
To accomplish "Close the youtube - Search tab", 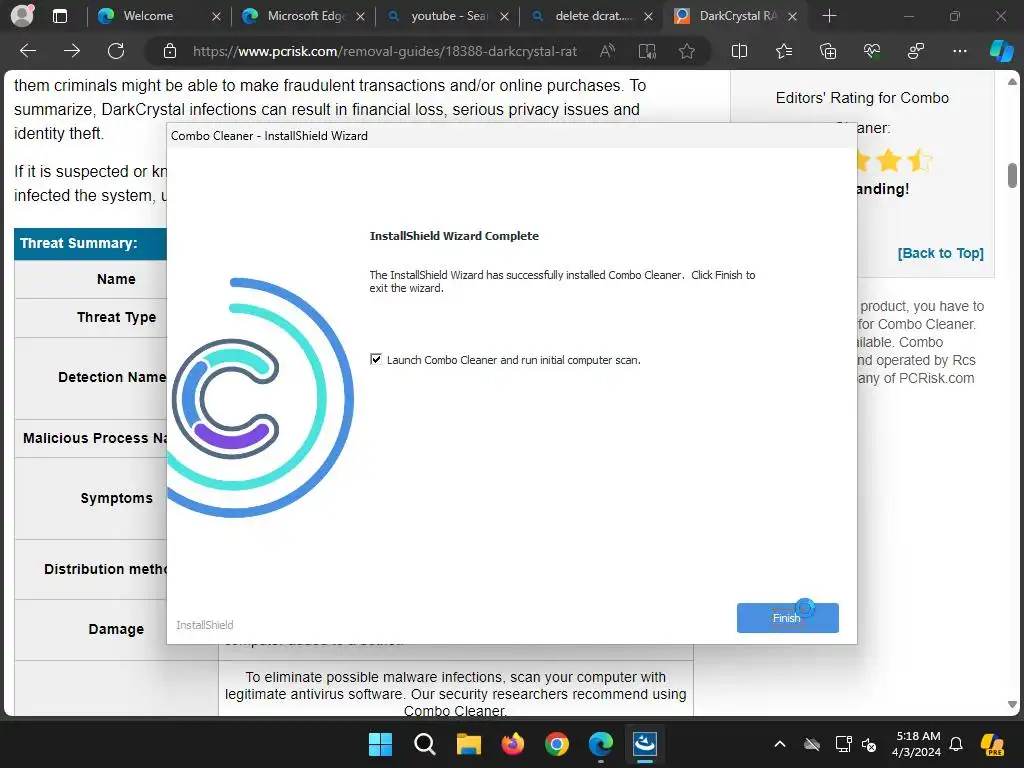I will pyautogui.click(x=504, y=16).
